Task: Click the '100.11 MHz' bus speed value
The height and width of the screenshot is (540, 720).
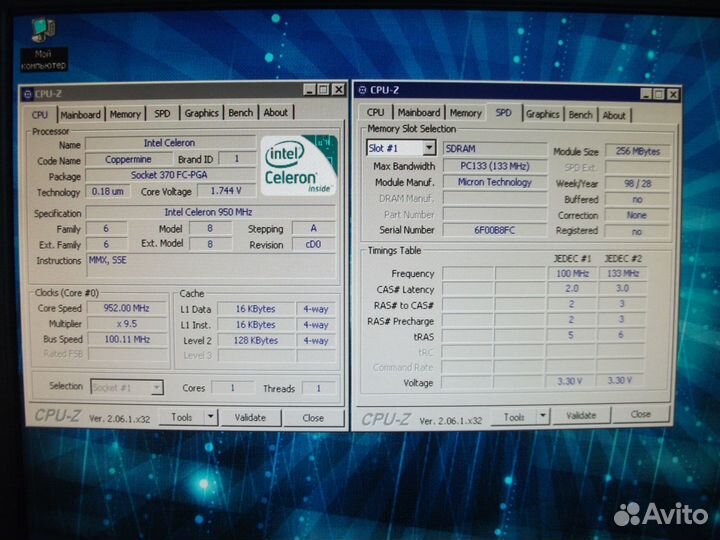Action: coord(126,339)
